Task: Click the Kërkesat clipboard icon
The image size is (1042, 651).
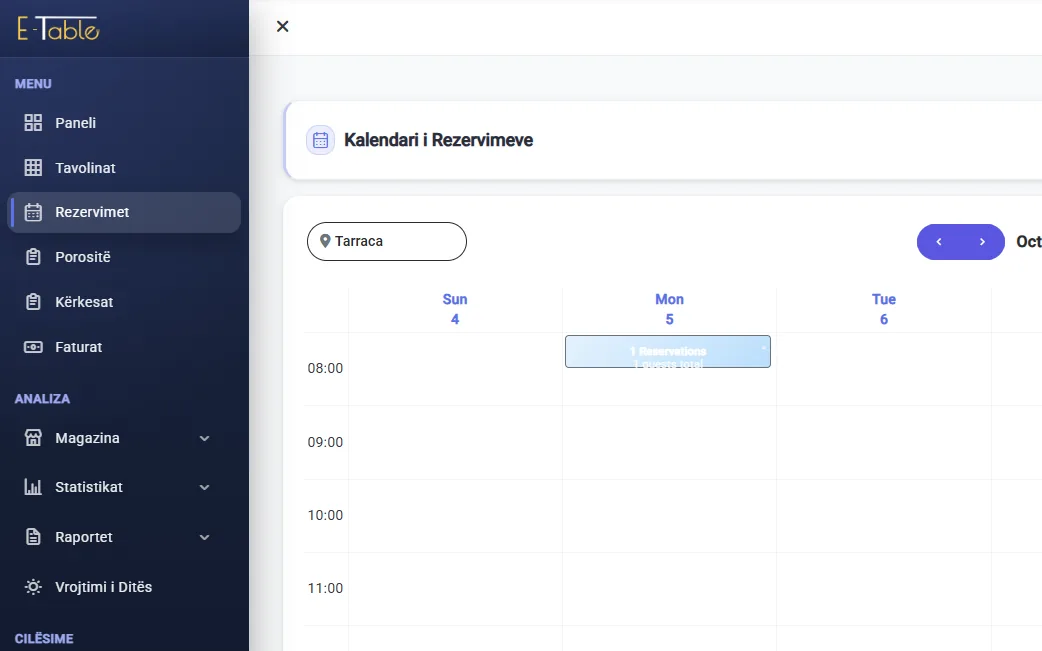Action: 33,302
